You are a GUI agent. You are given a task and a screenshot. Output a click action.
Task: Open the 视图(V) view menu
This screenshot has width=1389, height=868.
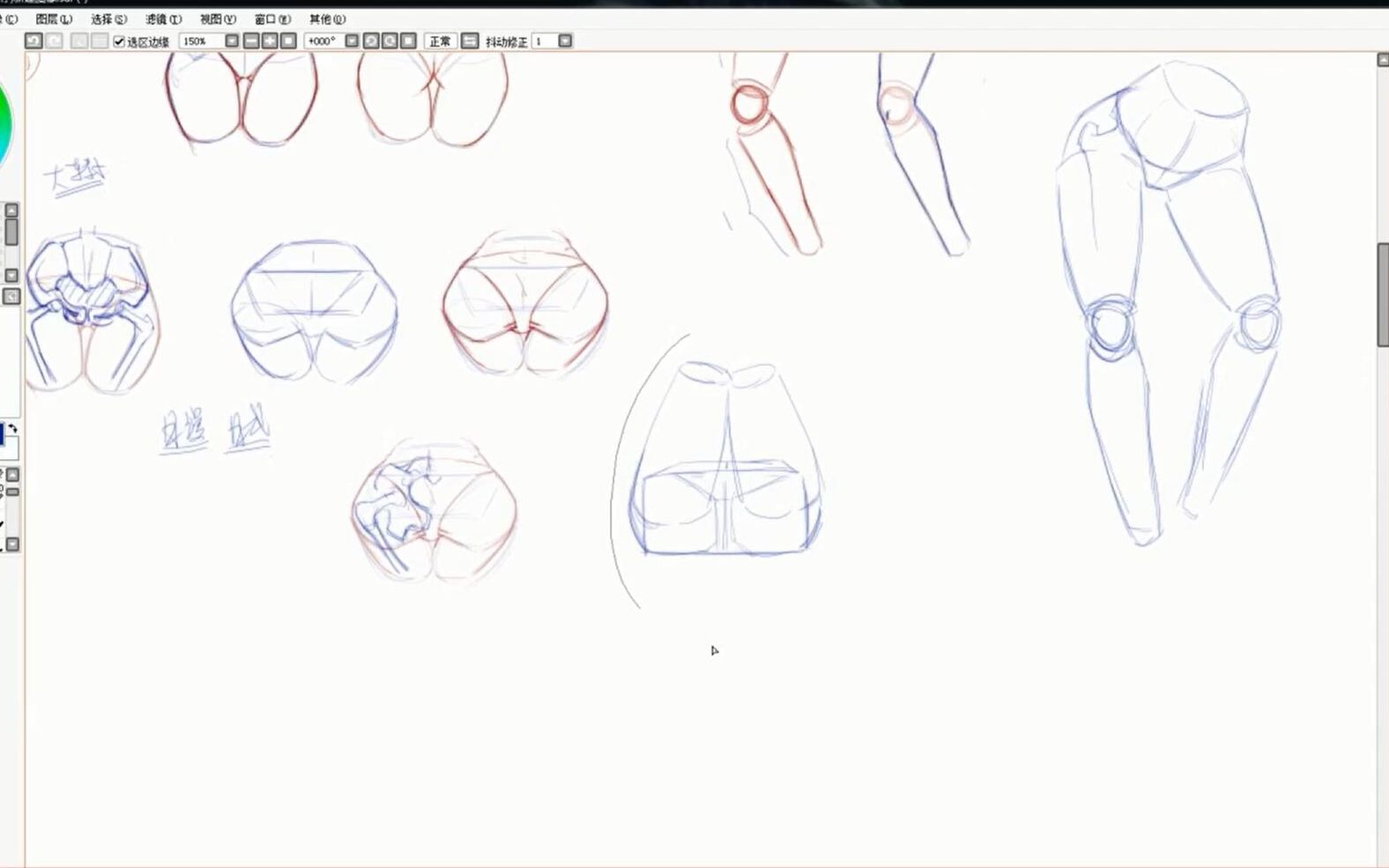pos(218,19)
